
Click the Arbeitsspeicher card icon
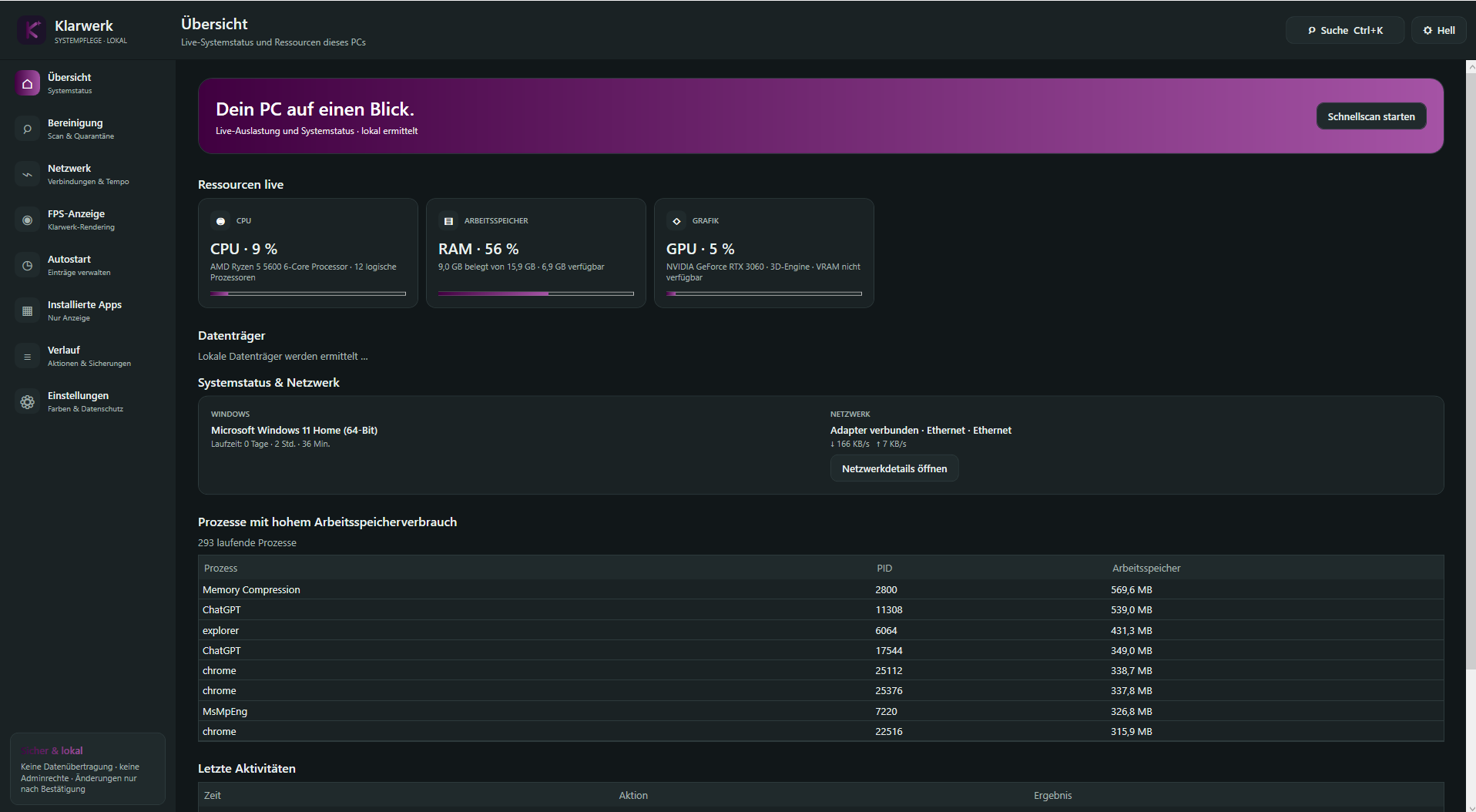coord(448,221)
